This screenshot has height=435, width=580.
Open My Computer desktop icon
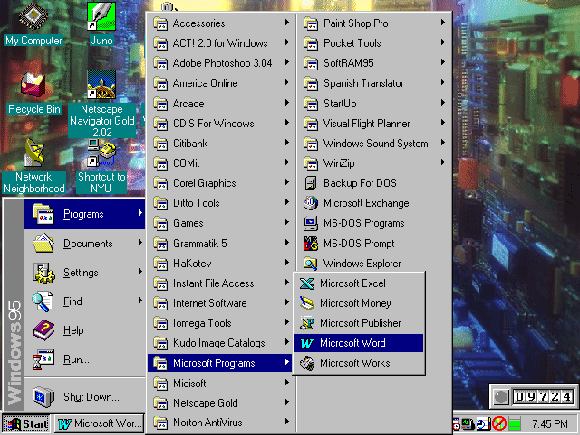(x=33, y=17)
